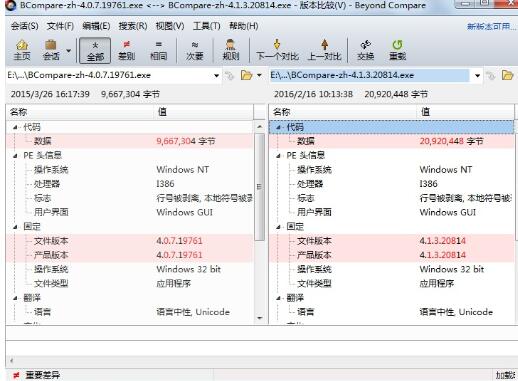Screen dimensions: 518x381
Task: Open the right path history dropdown
Action: [477, 76]
